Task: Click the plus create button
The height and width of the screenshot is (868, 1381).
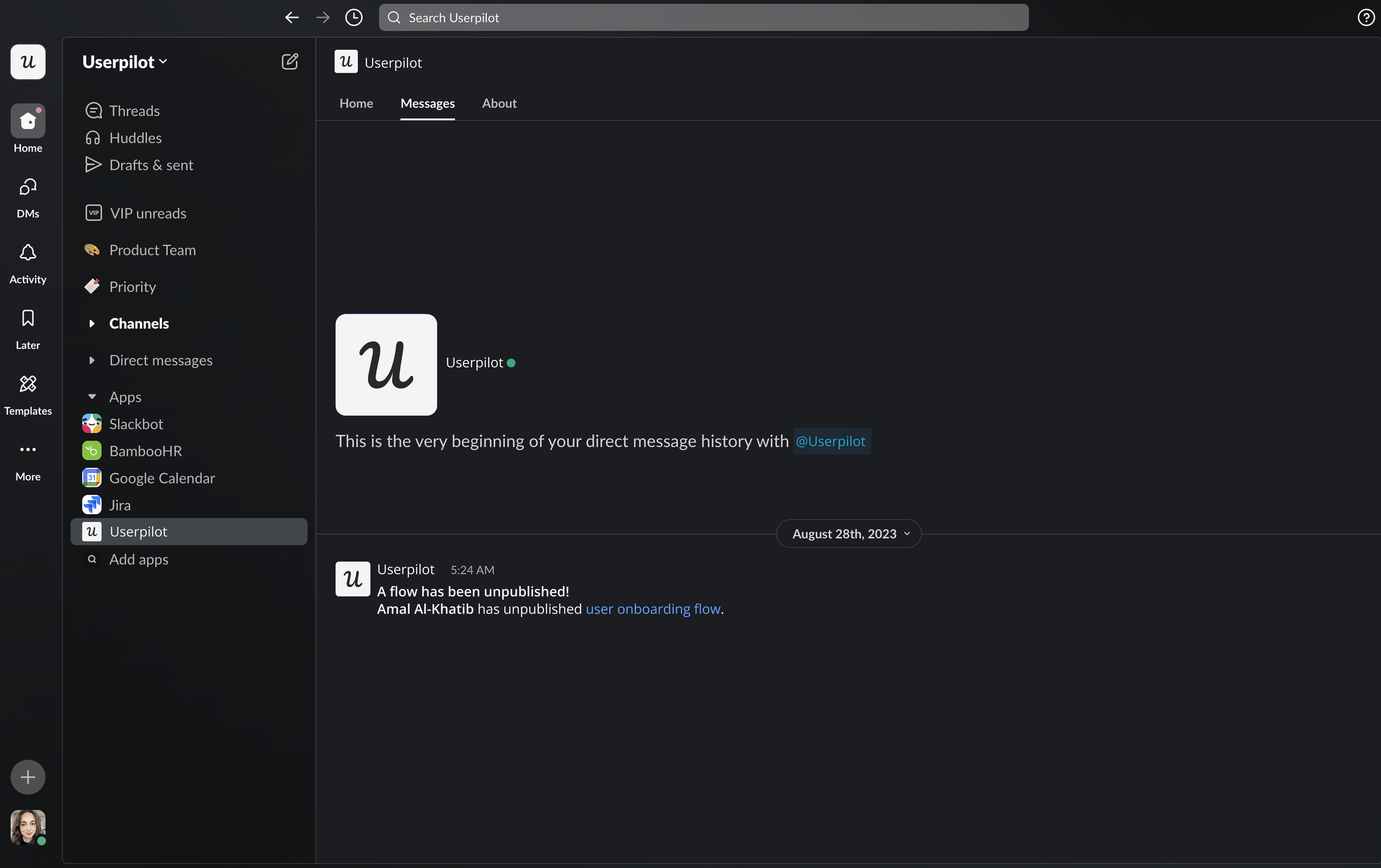Action: point(28,777)
